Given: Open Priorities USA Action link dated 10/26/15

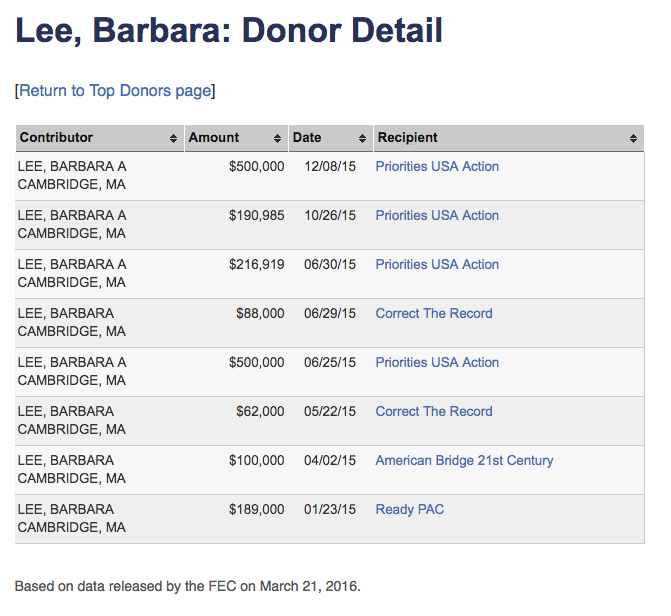Looking at the screenshot, I should [437, 216].
